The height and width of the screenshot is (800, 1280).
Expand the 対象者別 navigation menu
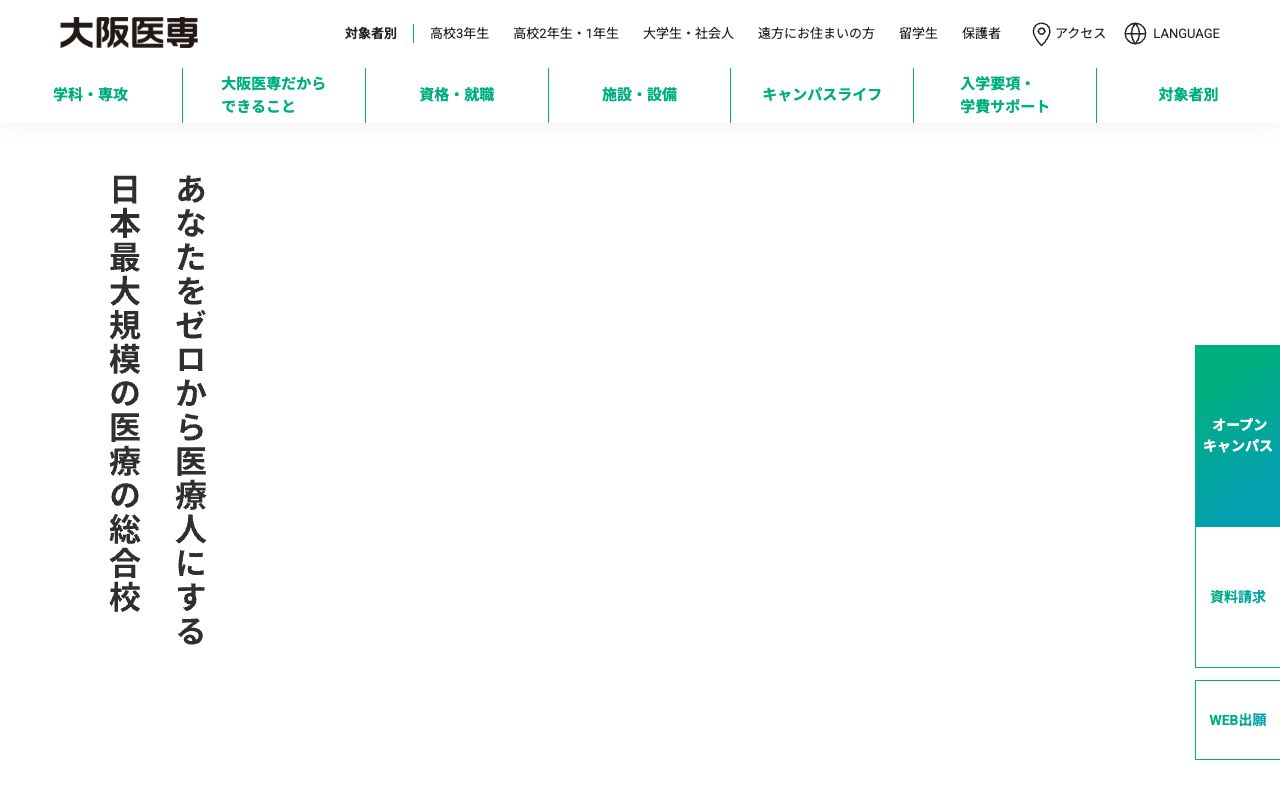[1188, 95]
